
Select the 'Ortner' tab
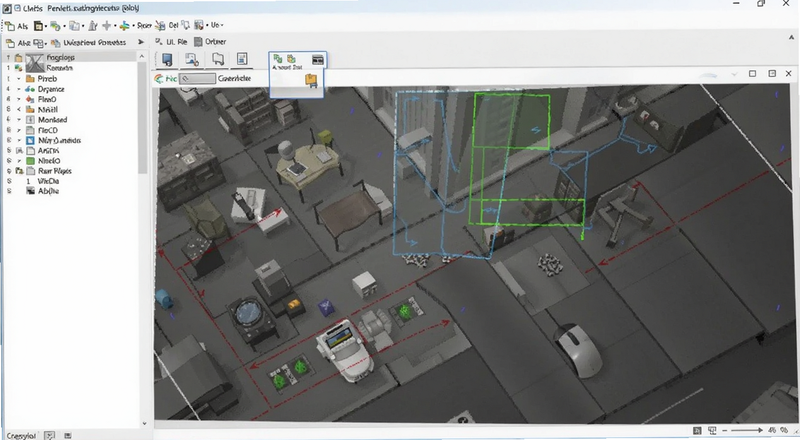point(210,42)
